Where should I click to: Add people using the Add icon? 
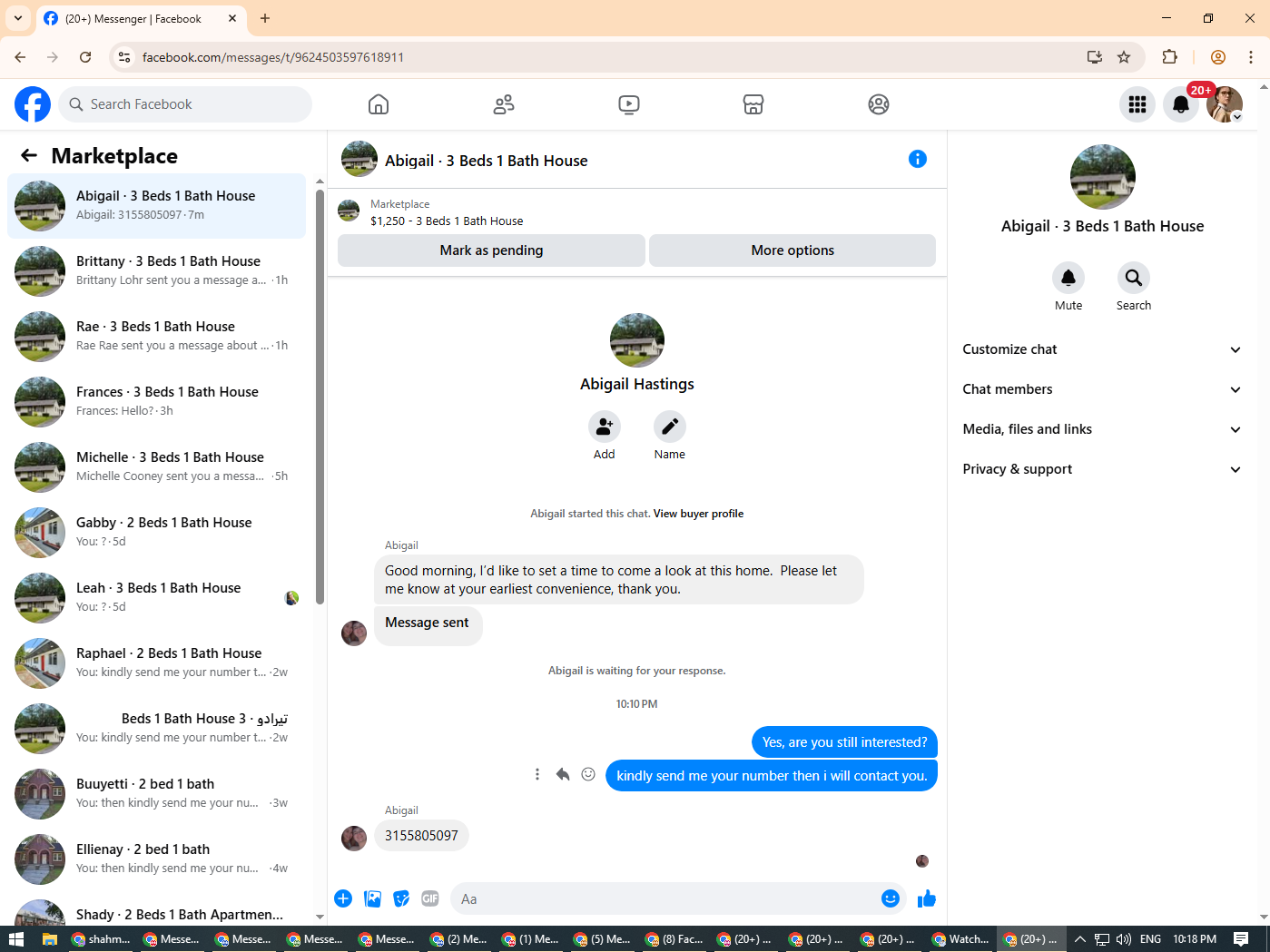pyautogui.click(x=605, y=427)
